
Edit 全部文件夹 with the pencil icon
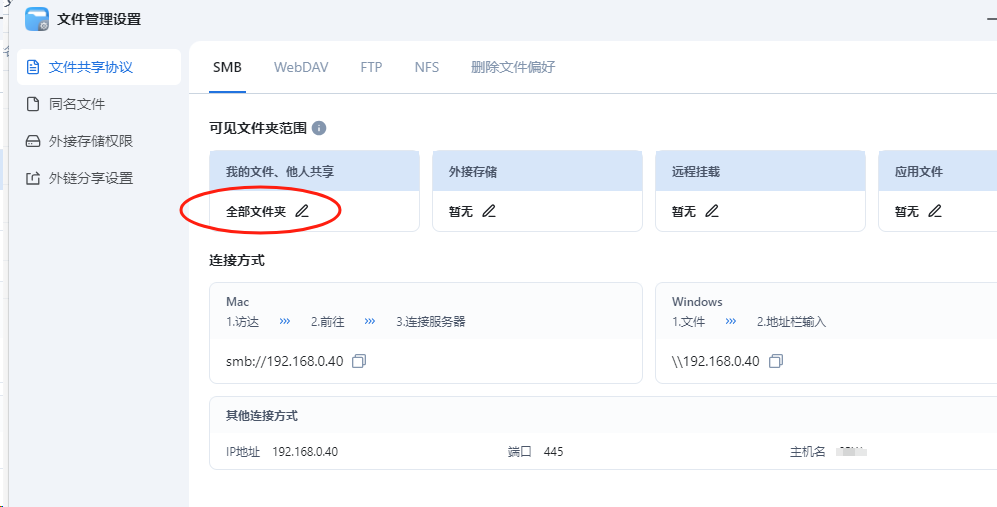302,211
